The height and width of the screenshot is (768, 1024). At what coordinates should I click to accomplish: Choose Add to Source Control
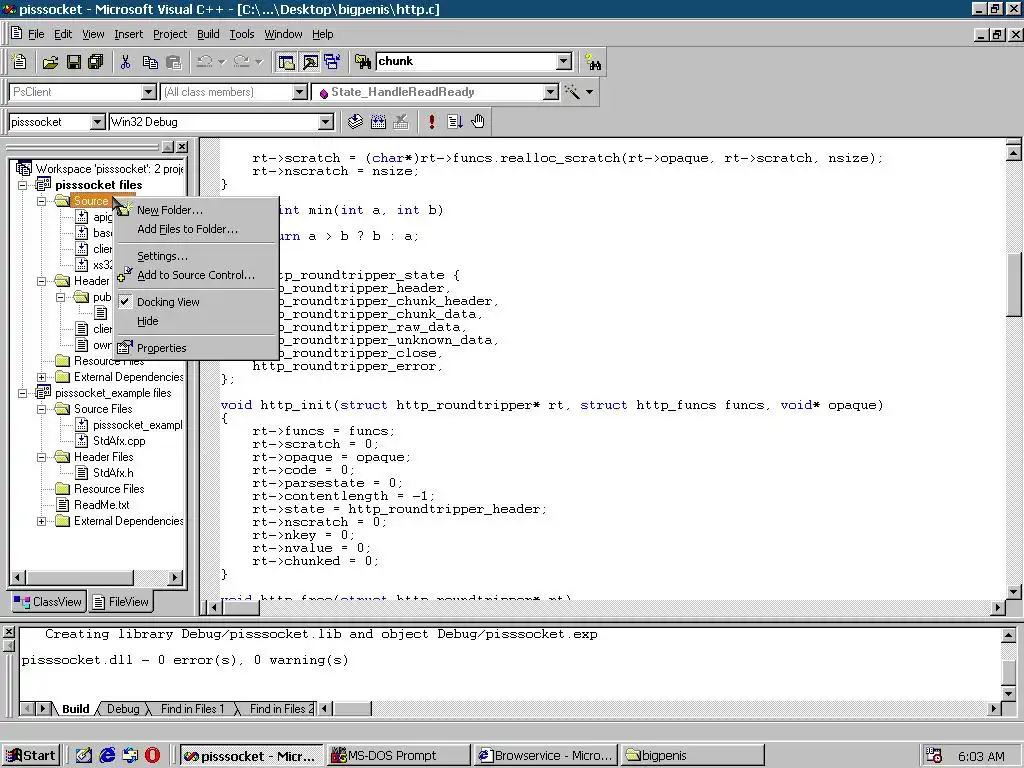coord(197,275)
